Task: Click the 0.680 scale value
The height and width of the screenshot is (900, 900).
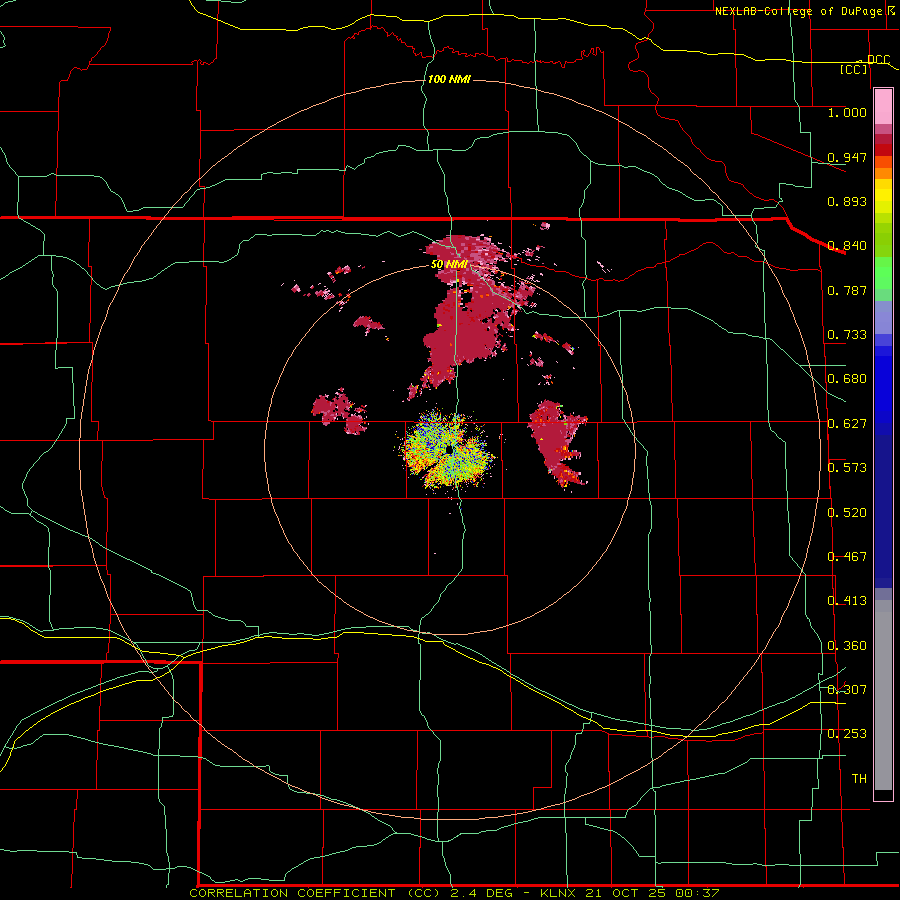Action: (847, 379)
